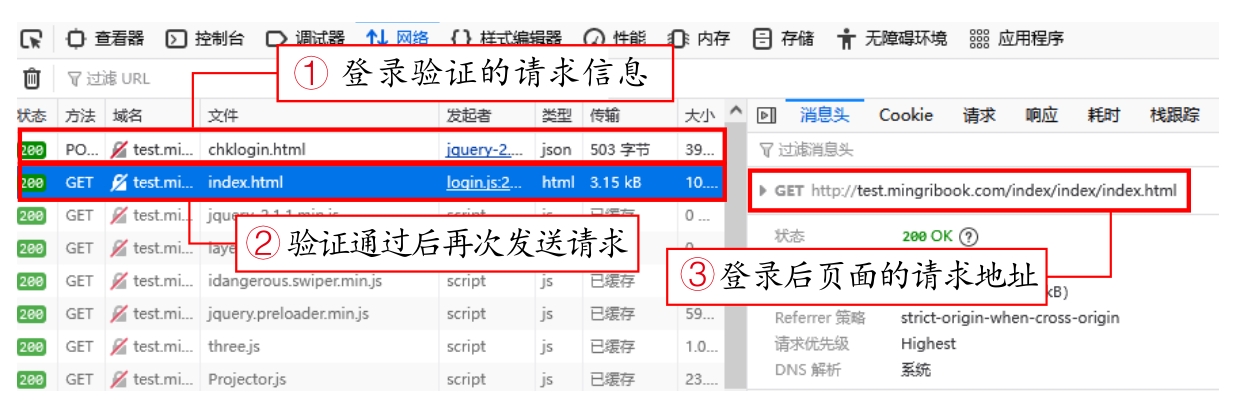Open the 应用程序 application tab
This screenshot has height=404, width=1233.
[1016, 39]
